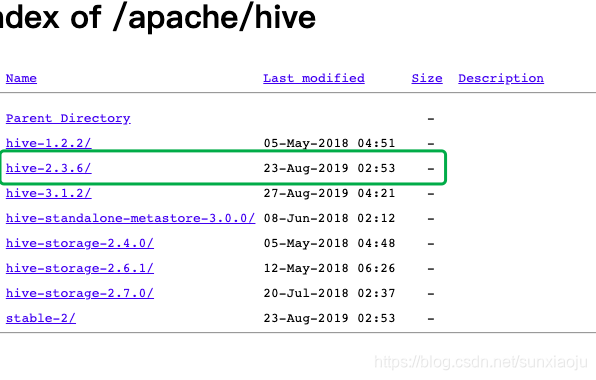
Task: Open the hive-storage-2.7.0/ folder
Action: coord(80,293)
